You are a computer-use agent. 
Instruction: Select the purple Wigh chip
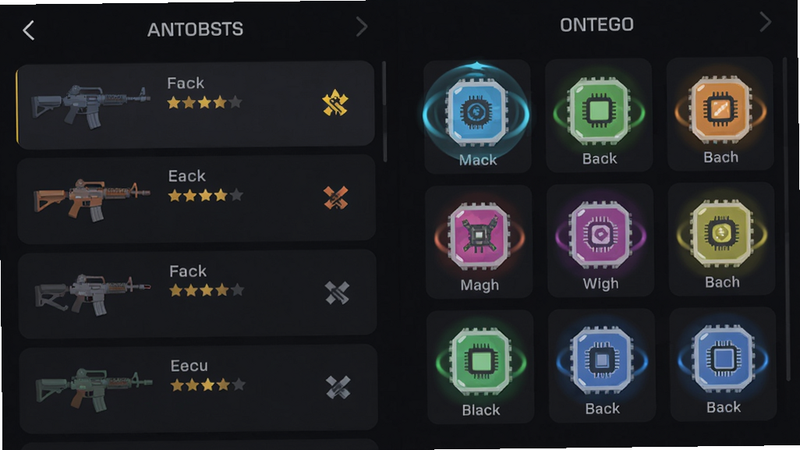[x=600, y=235]
